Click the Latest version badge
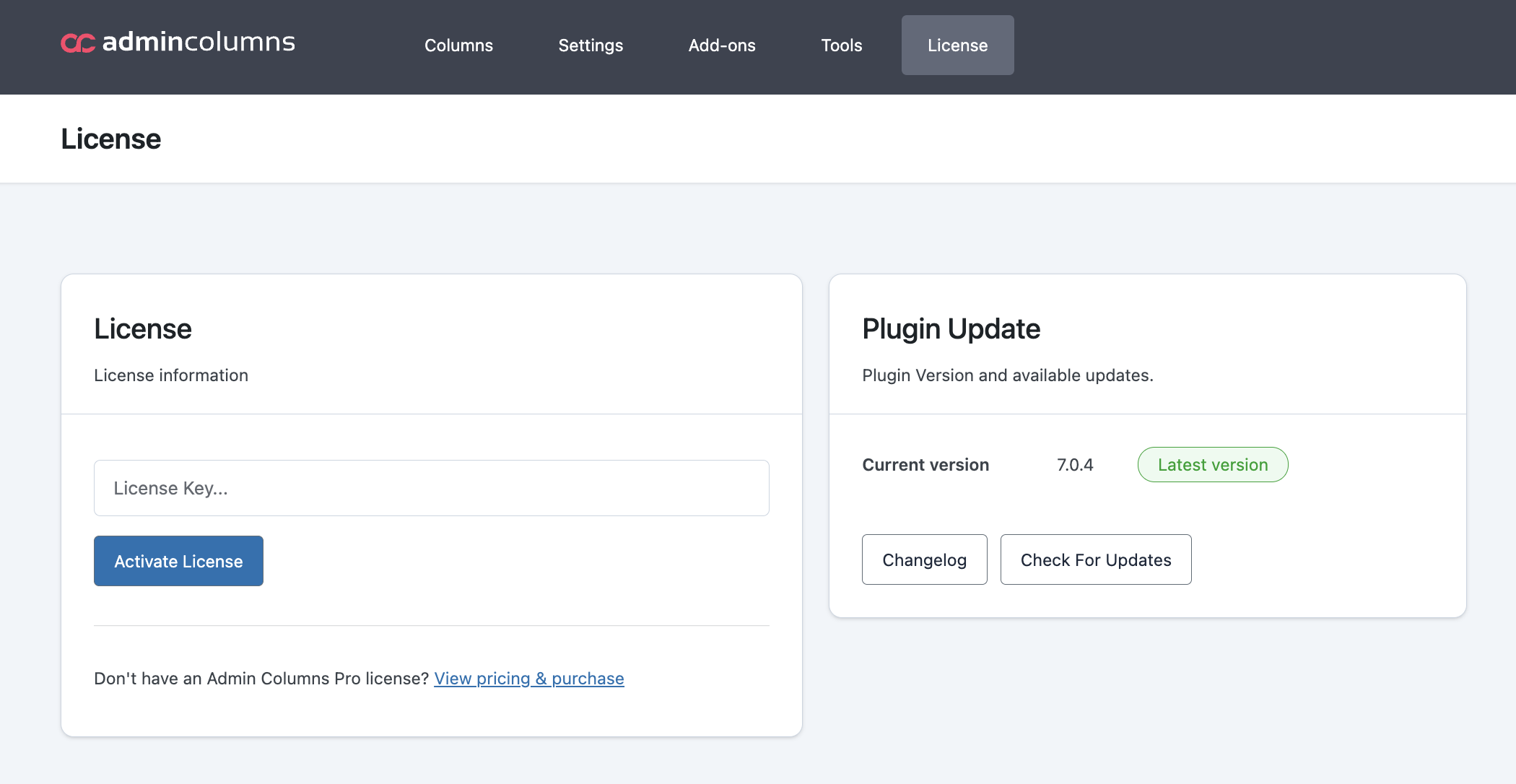1516x784 pixels. (1212, 465)
